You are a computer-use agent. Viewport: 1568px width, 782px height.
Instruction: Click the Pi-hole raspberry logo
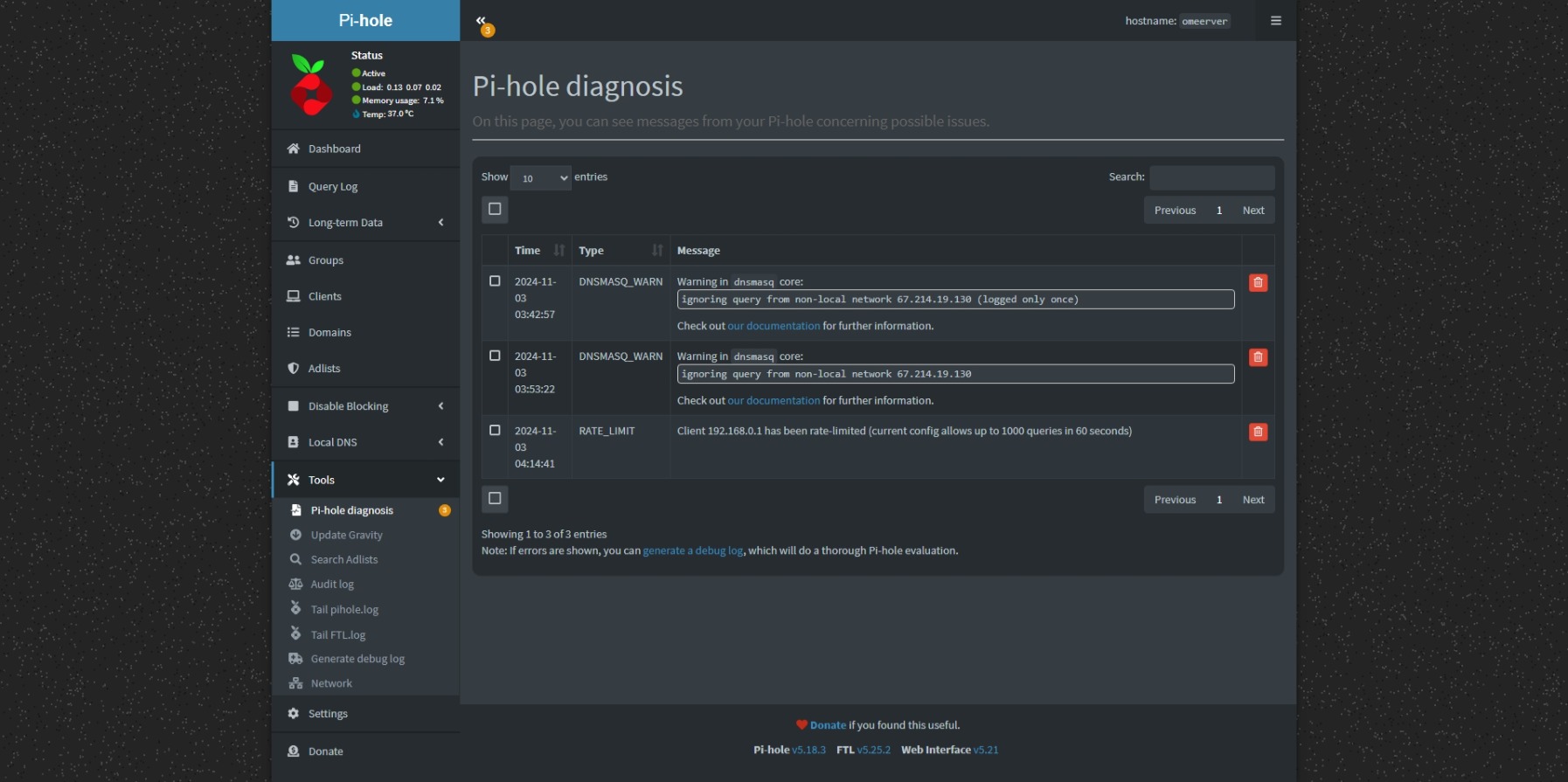tap(310, 85)
